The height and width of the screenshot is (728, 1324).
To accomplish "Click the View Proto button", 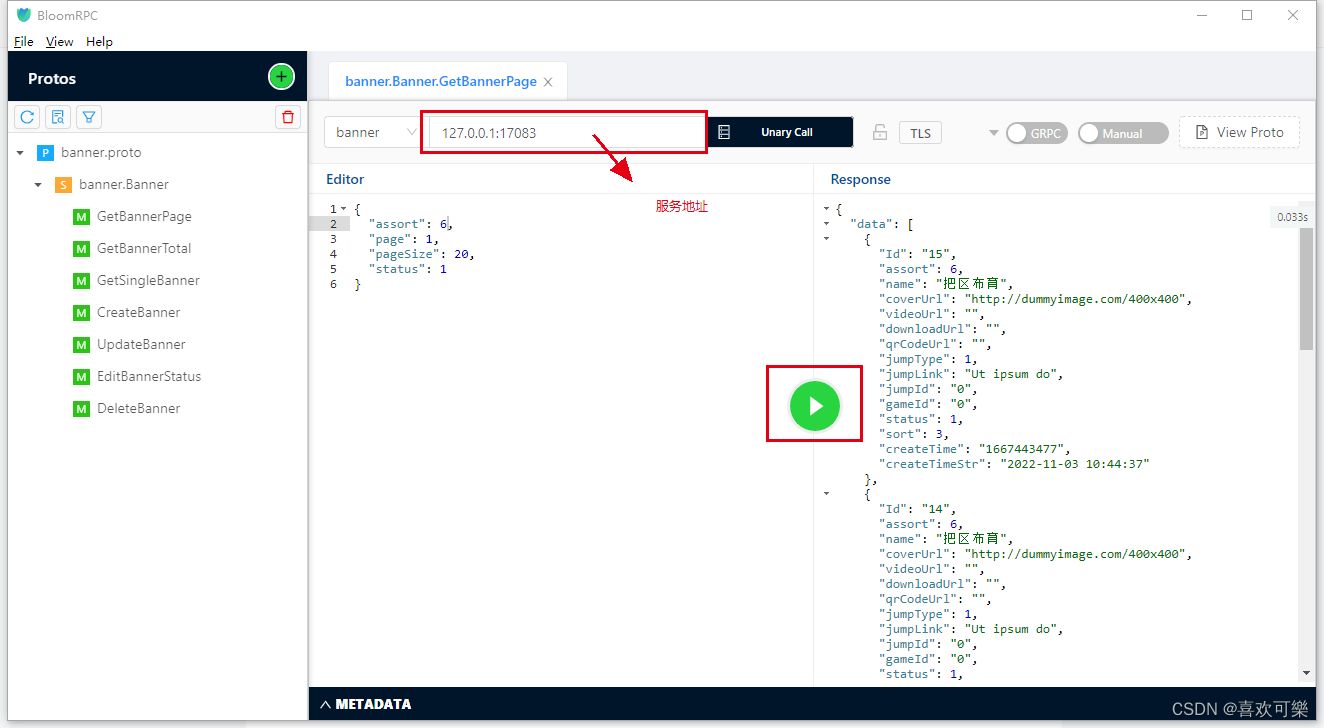I will click(x=1239, y=132).
